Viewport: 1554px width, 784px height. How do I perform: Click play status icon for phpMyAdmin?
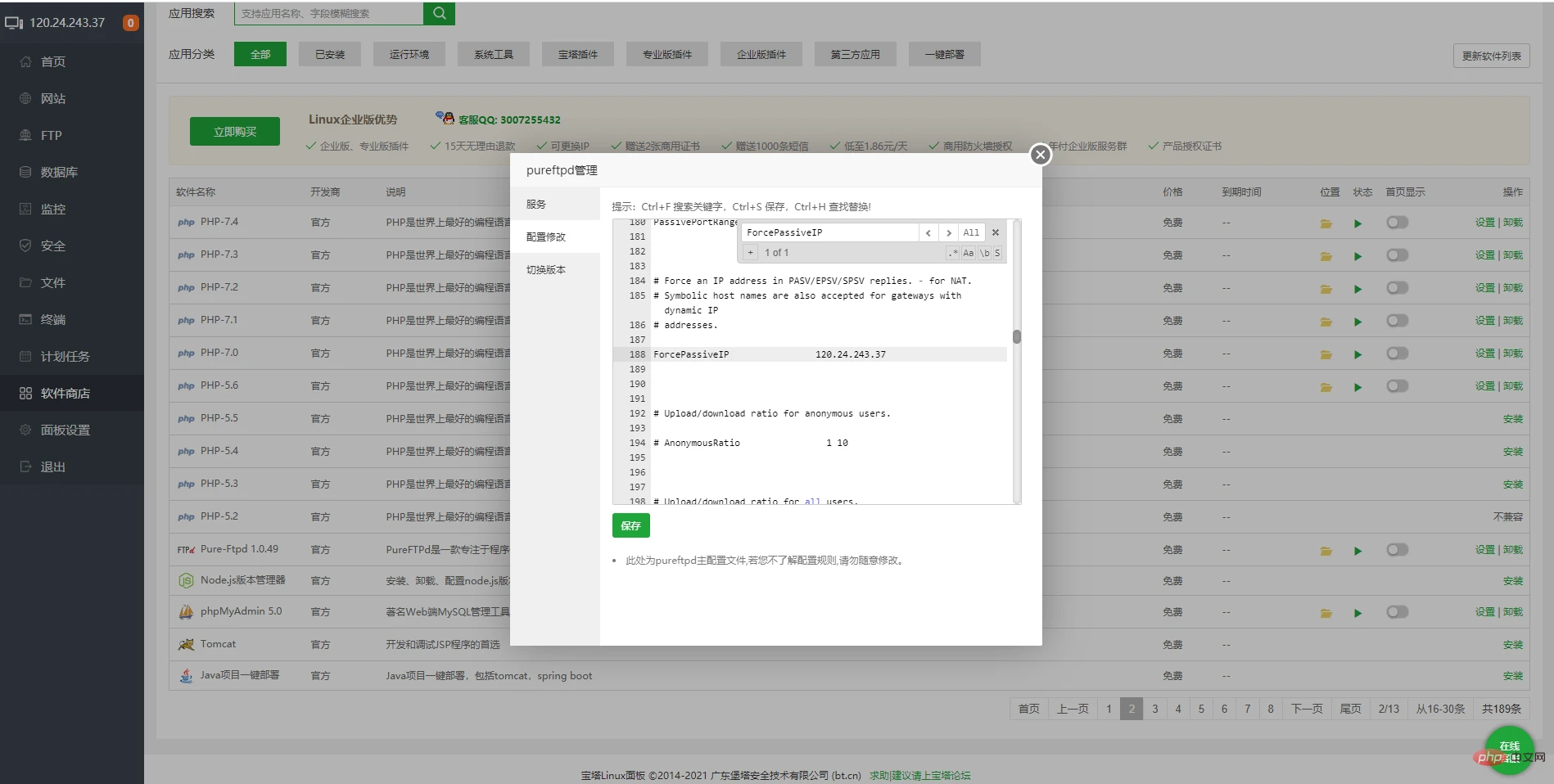click(1357, 613)
